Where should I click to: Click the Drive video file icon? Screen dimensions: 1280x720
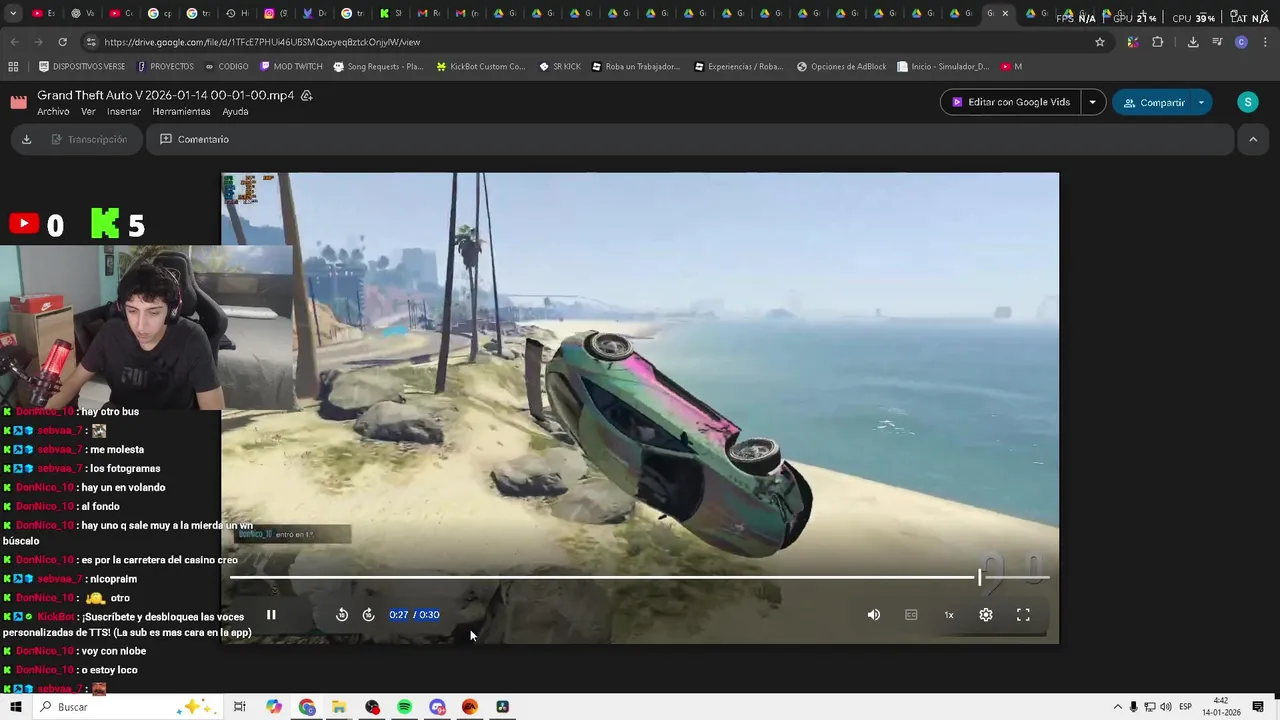19,102
